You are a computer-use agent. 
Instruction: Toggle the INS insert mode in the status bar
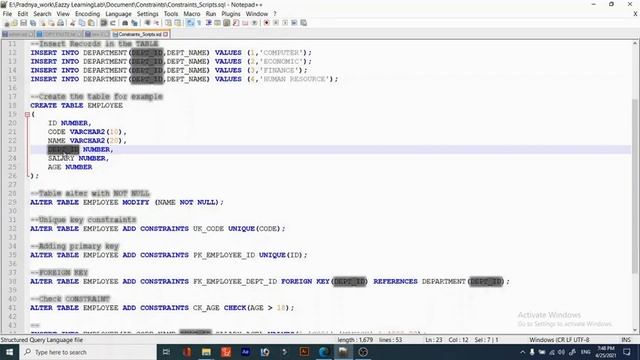tap(626, 340)
